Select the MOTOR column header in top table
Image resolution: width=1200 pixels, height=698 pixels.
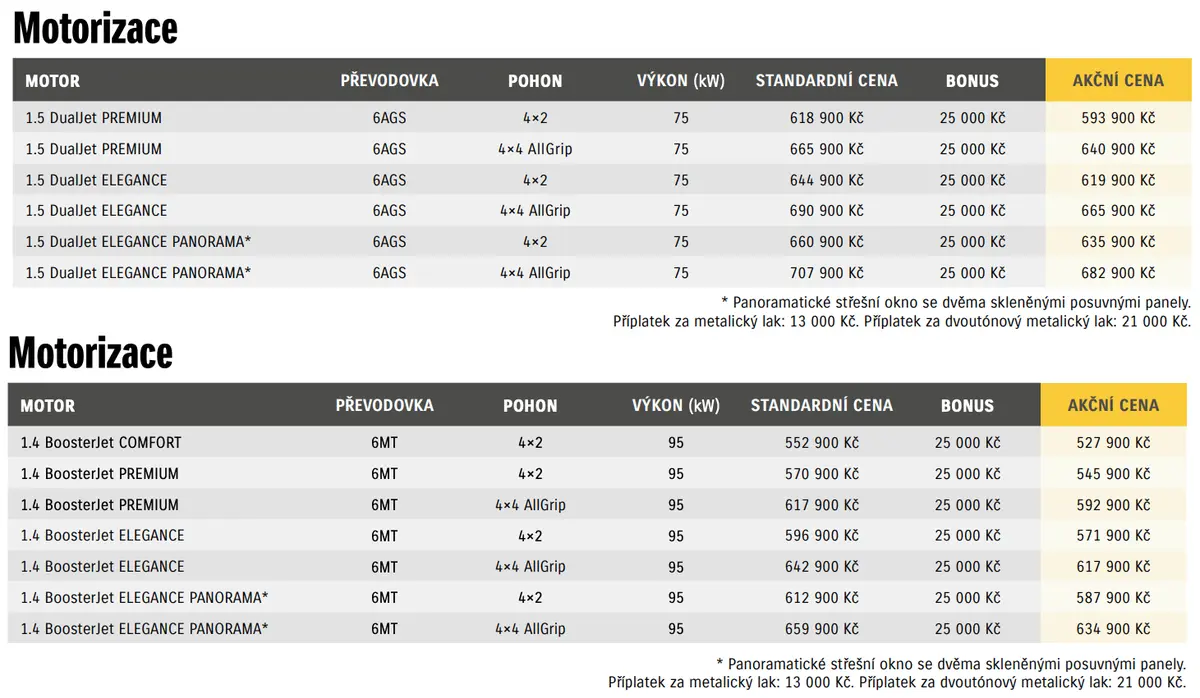tap(52, 81)
